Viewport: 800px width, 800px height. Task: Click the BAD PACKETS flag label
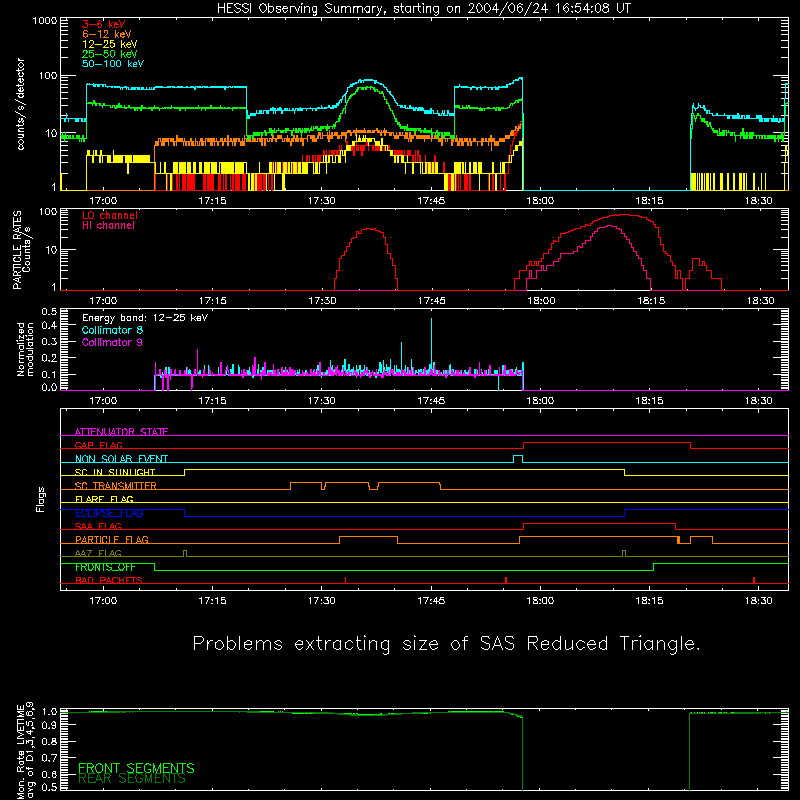coord(109,580)
